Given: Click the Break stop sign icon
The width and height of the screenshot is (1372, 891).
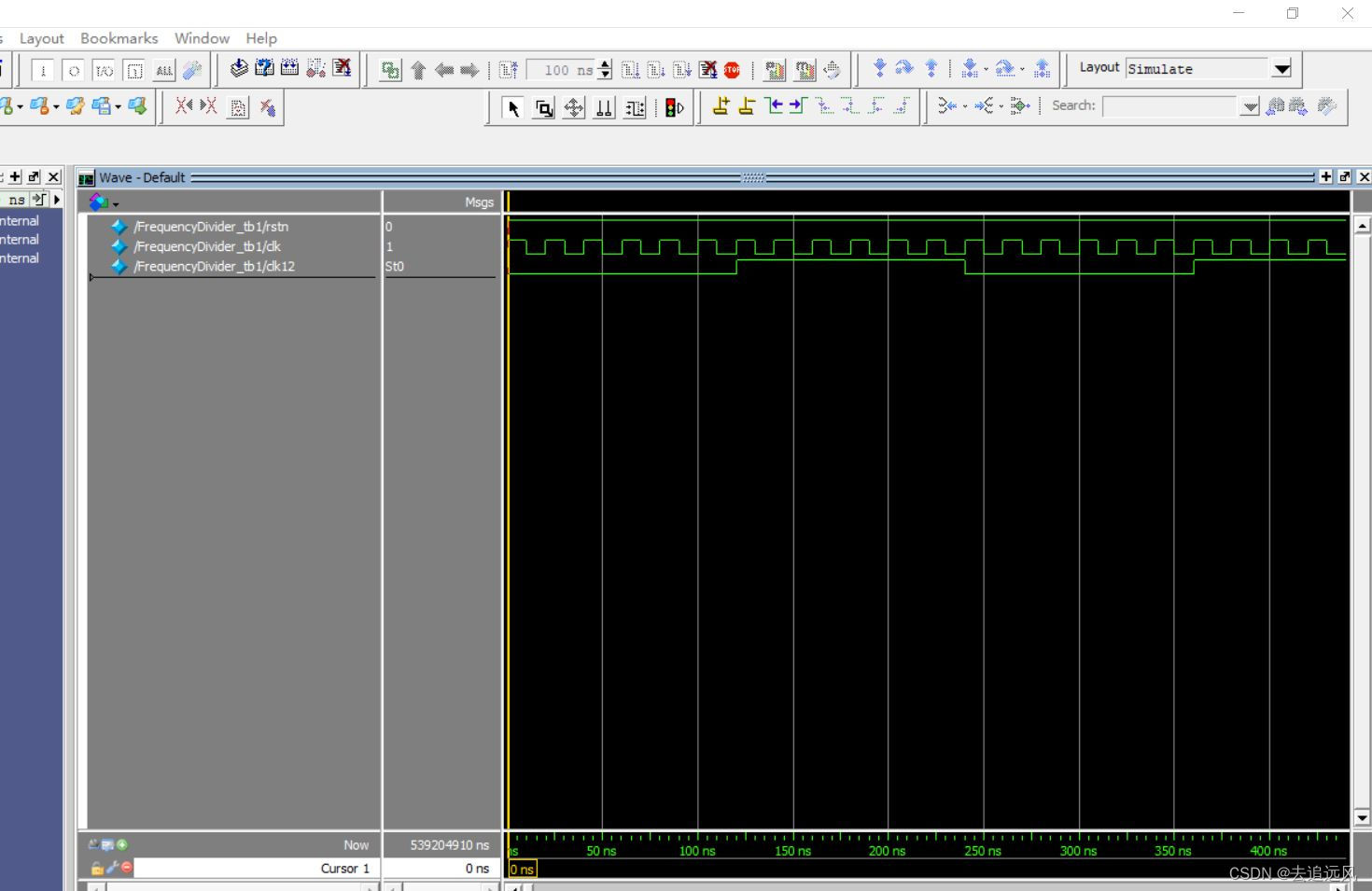Looking at the screenshot, I should coord(732,69).
